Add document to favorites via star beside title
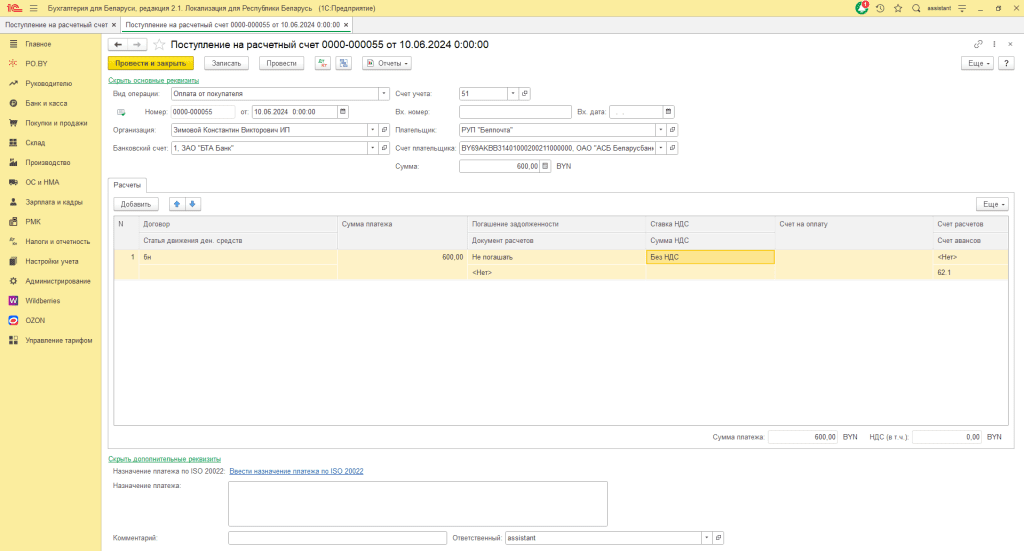 [x=159, y=45]
